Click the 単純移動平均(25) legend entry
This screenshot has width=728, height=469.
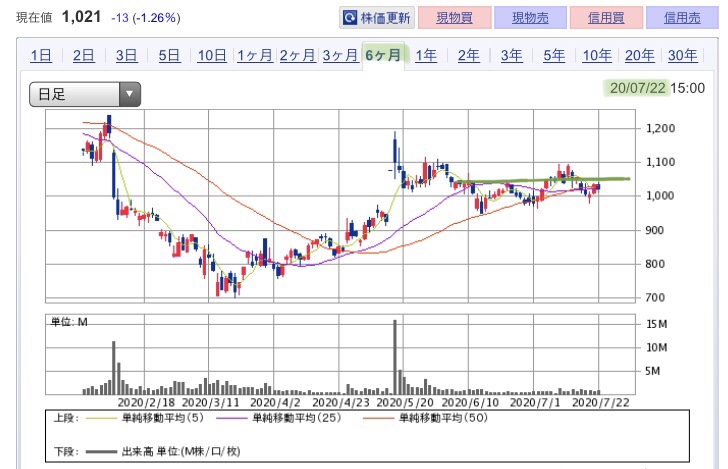pyautogui.click(x=279, y=418)
